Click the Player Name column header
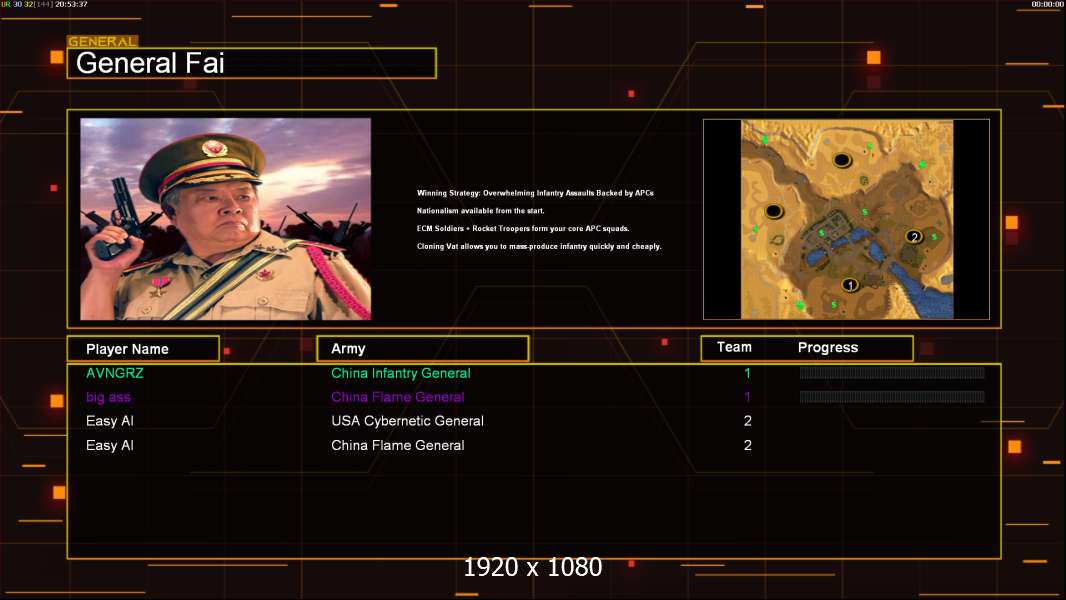This screenshot has width=1066, height=600. click(x=143, y=349)
